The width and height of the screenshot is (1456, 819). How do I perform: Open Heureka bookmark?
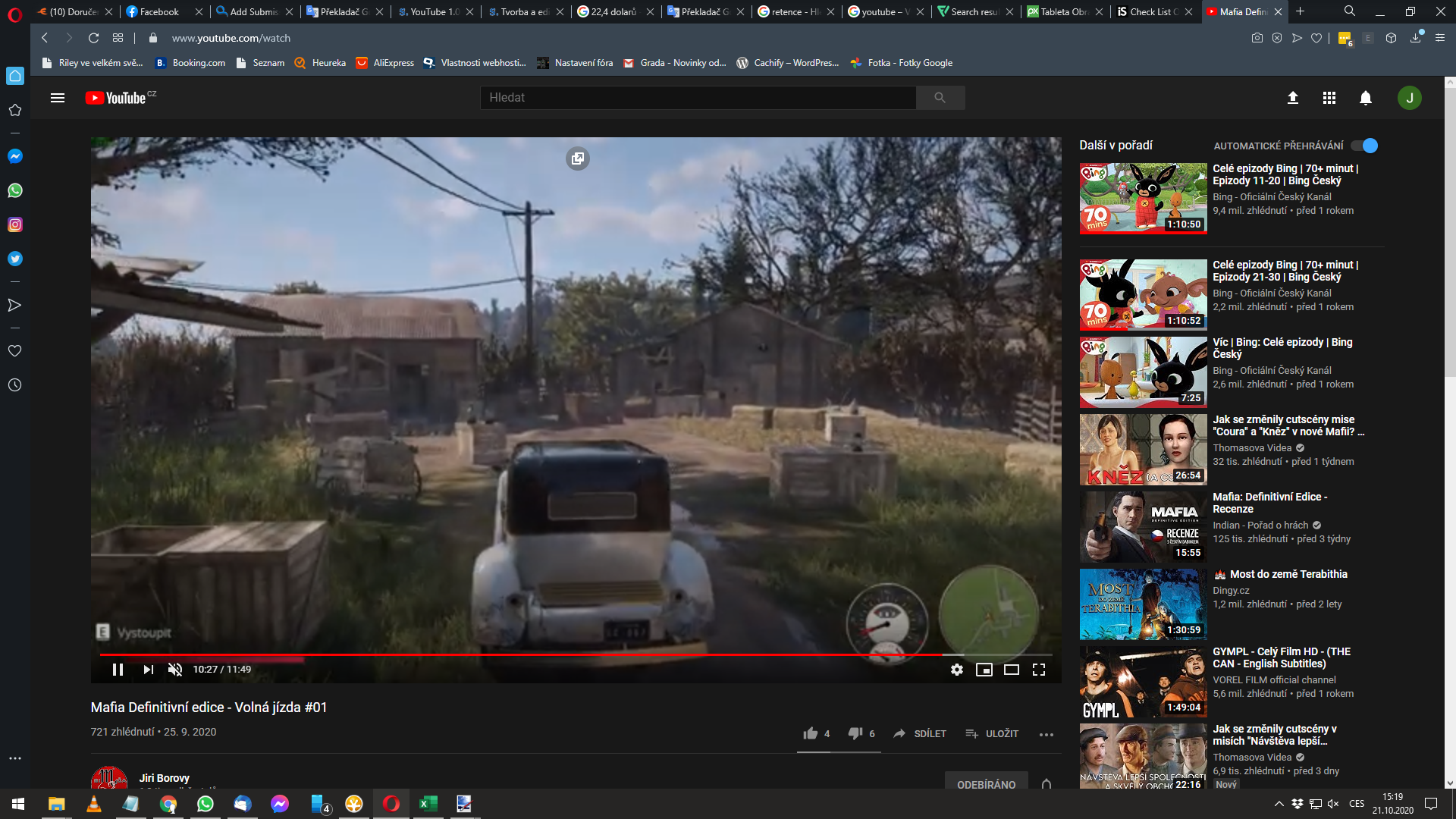tap(320, 63)
